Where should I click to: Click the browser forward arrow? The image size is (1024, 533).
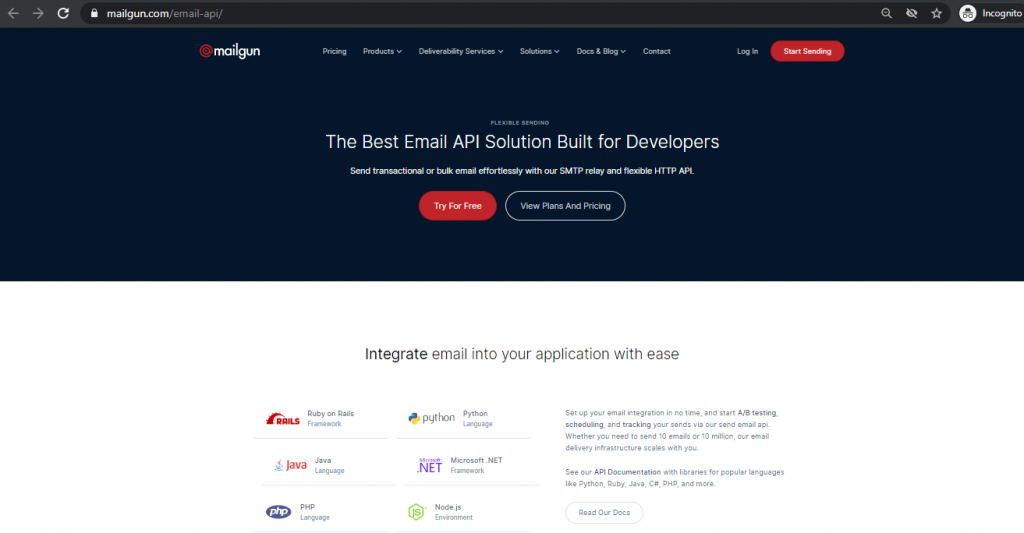tap(38, 13)
